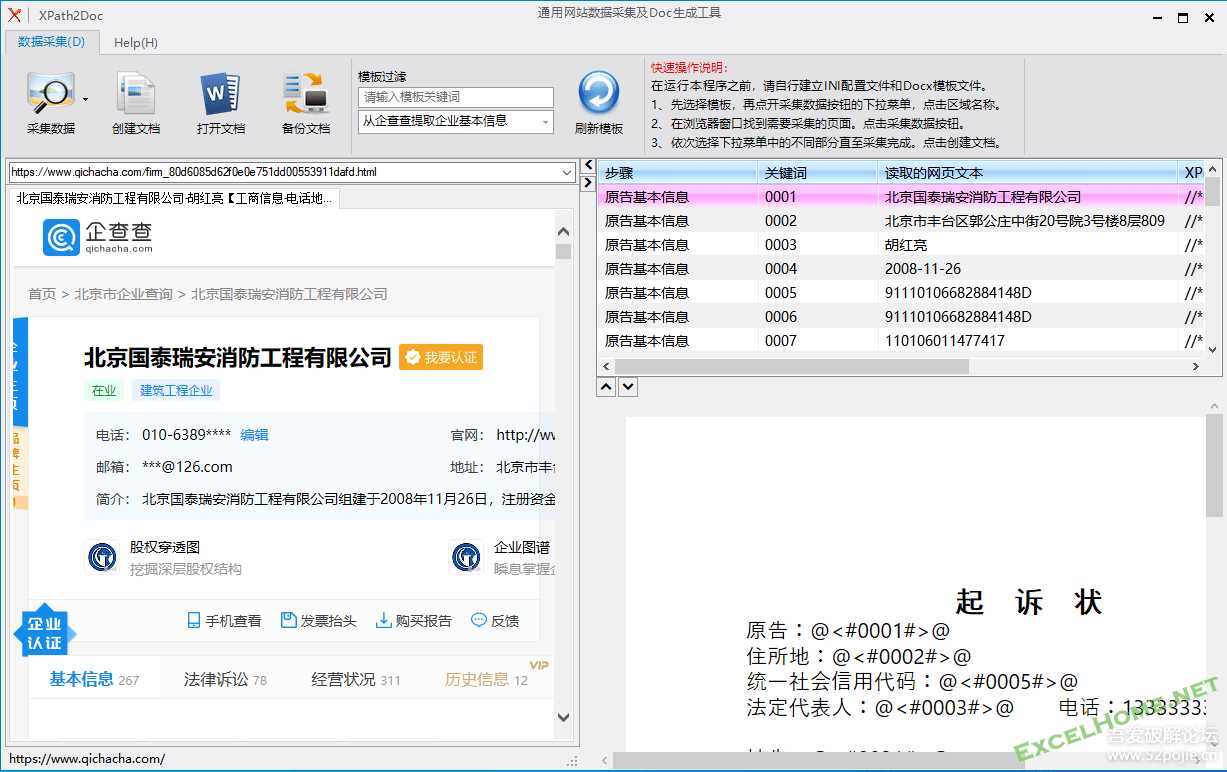Expand the URL address bar dropdown
This screenshot has width=1227, height=772.
(567, 172)
